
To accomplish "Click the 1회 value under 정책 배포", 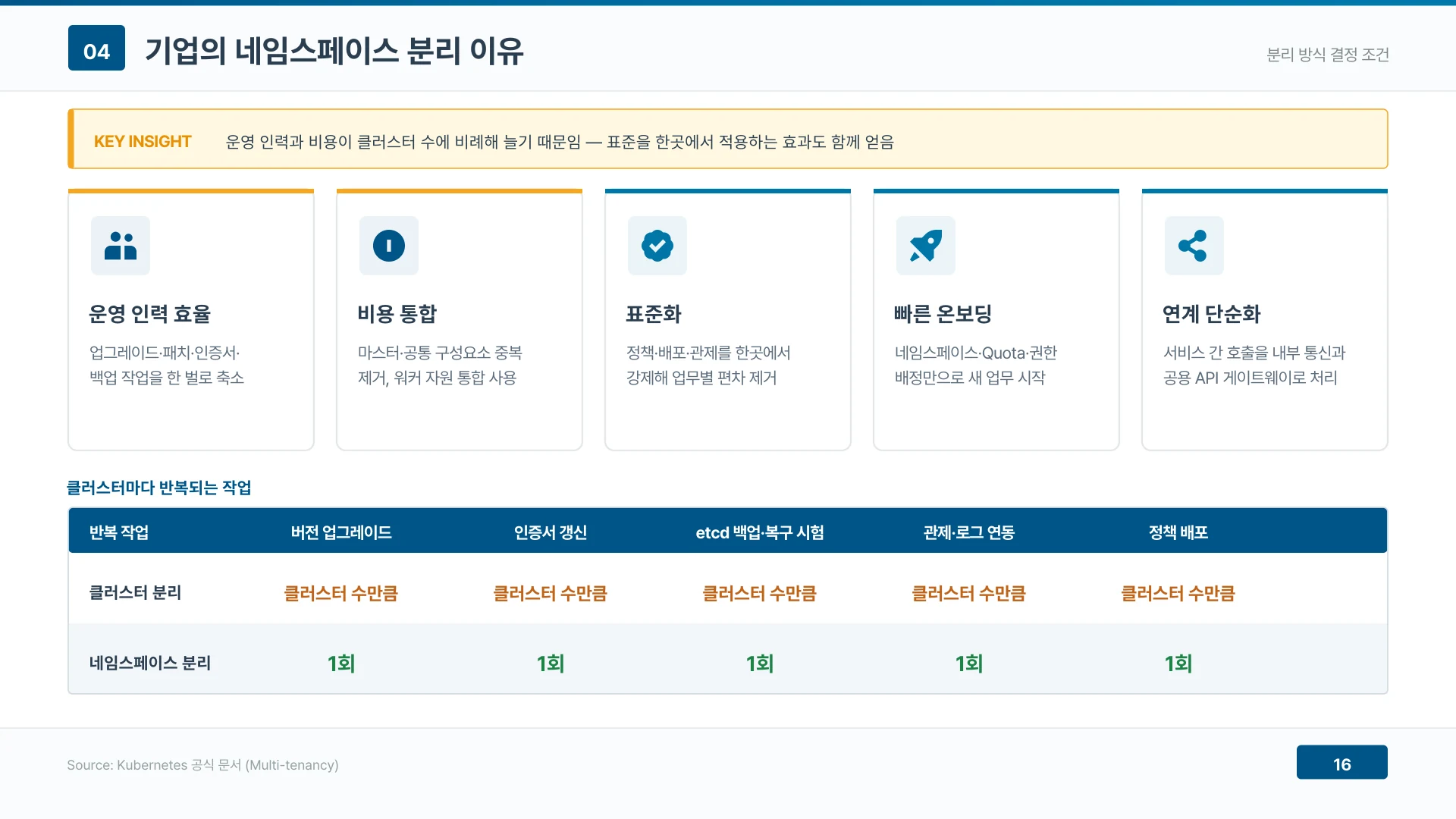I will 1178,664.
